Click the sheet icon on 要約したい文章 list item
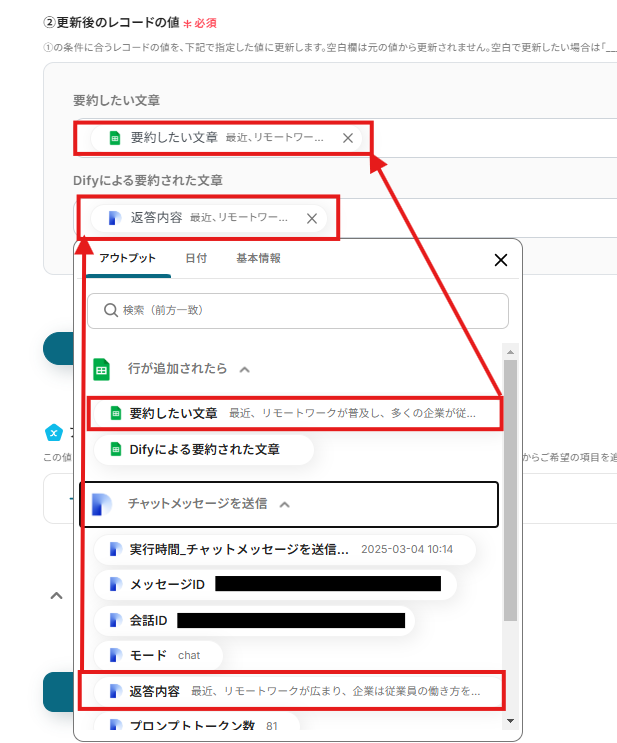Screen dimensions: 617x743 [116, 413]
